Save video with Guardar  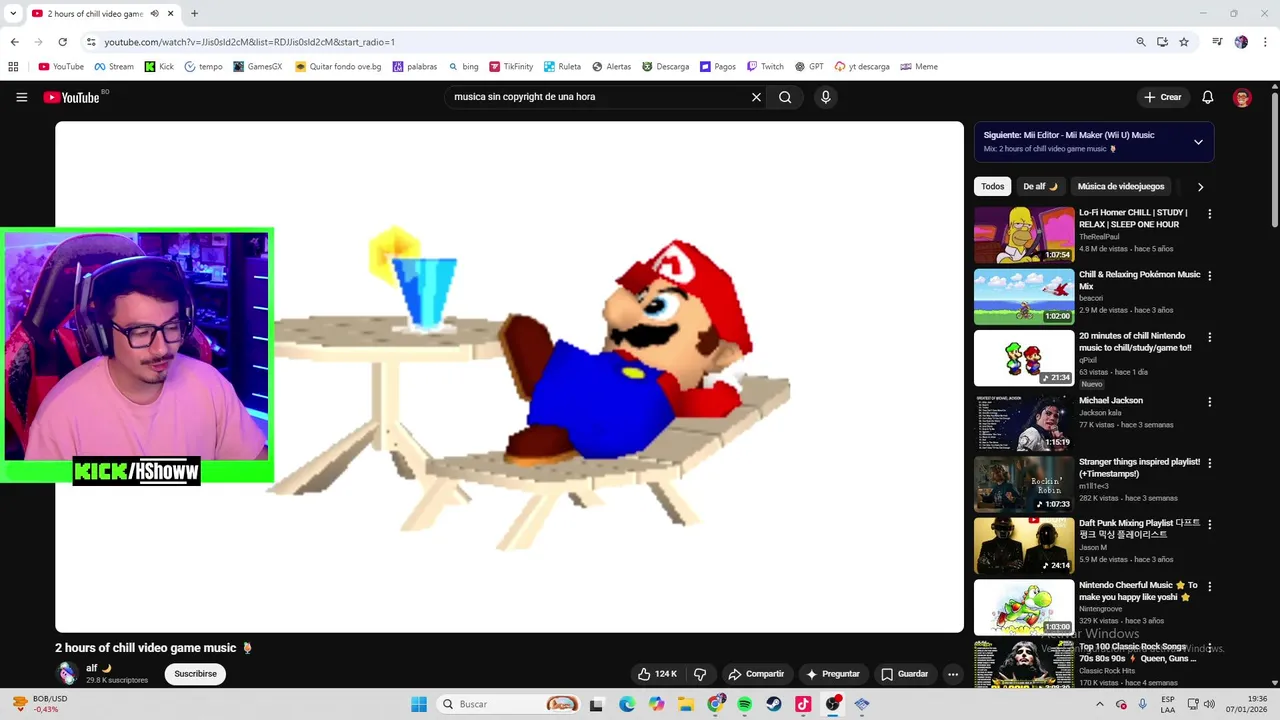pyautogui.click(x=904, y=674)
